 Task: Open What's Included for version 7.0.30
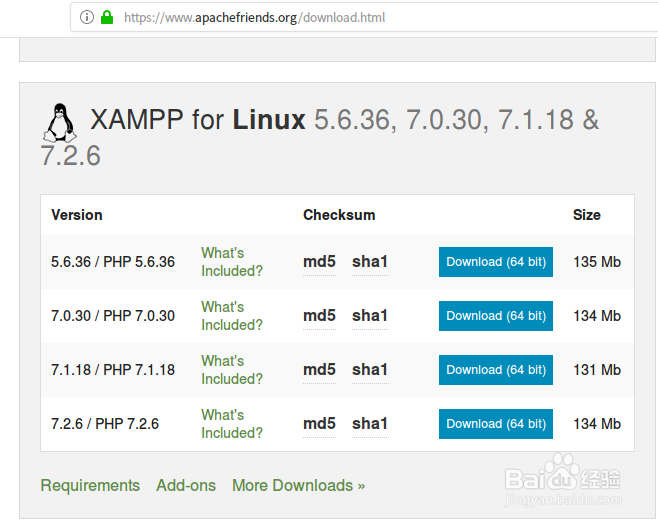[232, 316]
